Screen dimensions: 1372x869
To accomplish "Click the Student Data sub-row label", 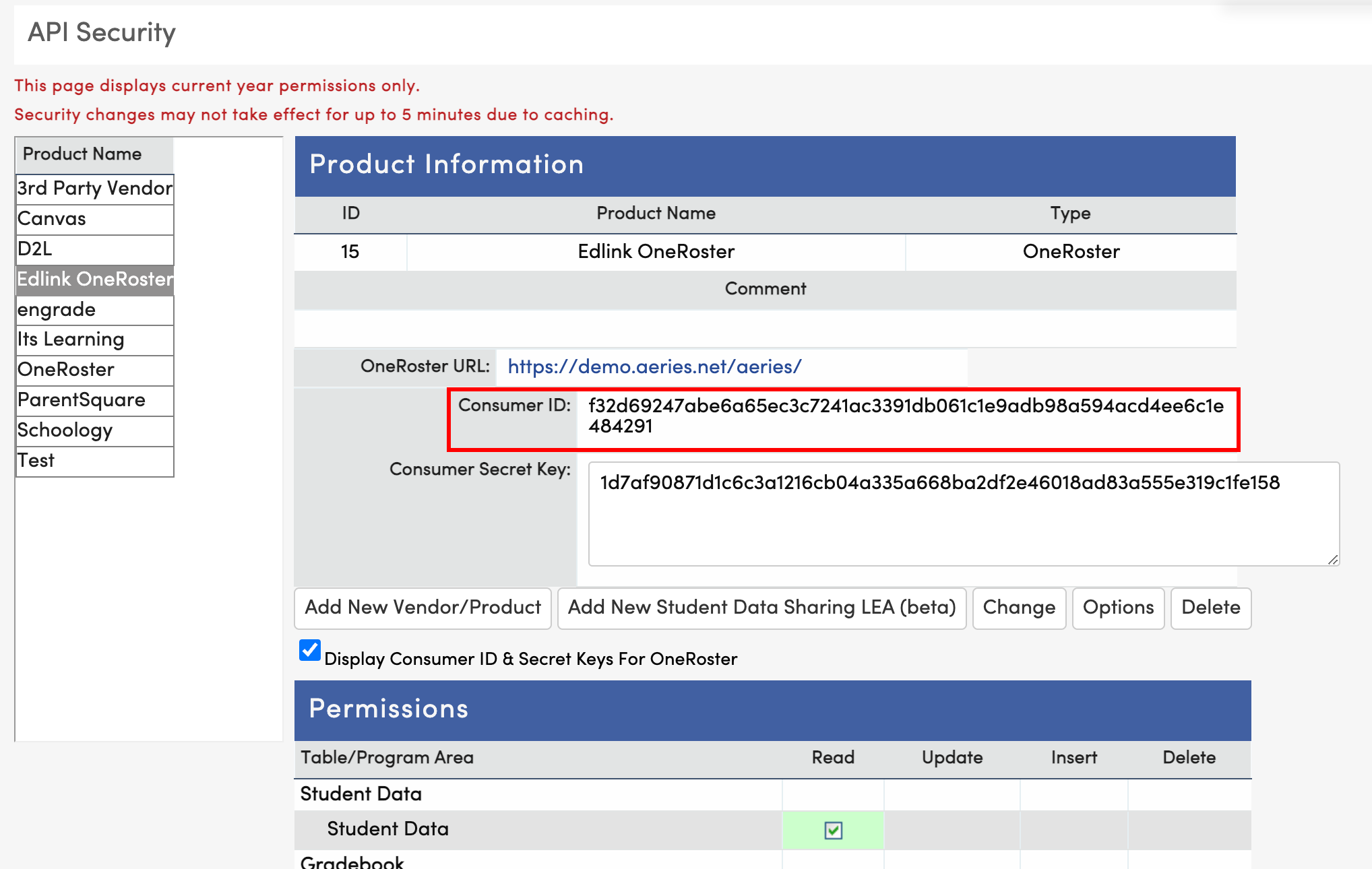I will click(x=388, y=829).
